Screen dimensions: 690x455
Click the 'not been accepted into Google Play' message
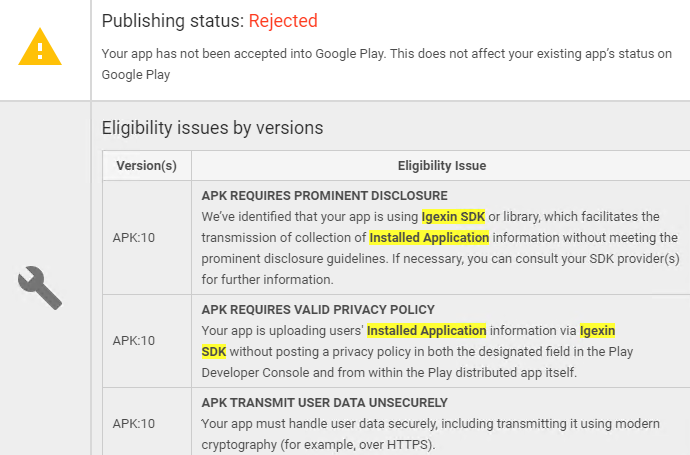pos(387,64)
